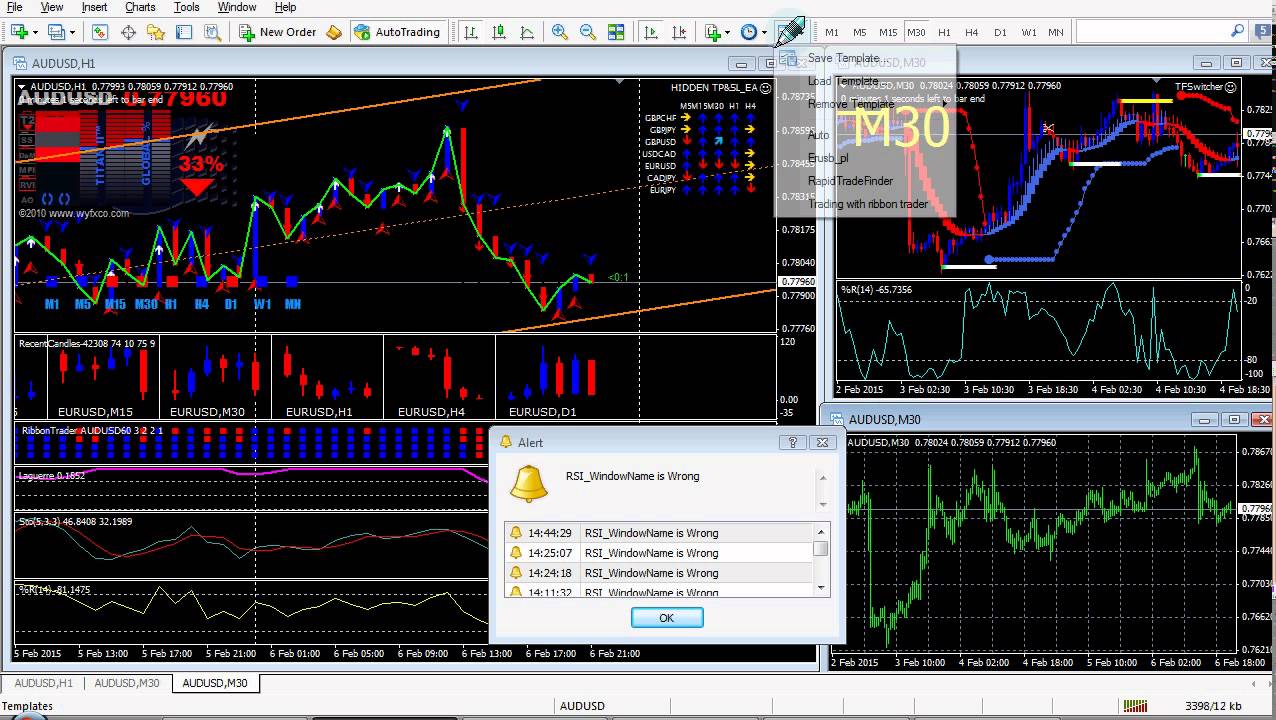Toggle Auto Scroll chart icon
The image size is (1276, 720).
tap(651, 32)
